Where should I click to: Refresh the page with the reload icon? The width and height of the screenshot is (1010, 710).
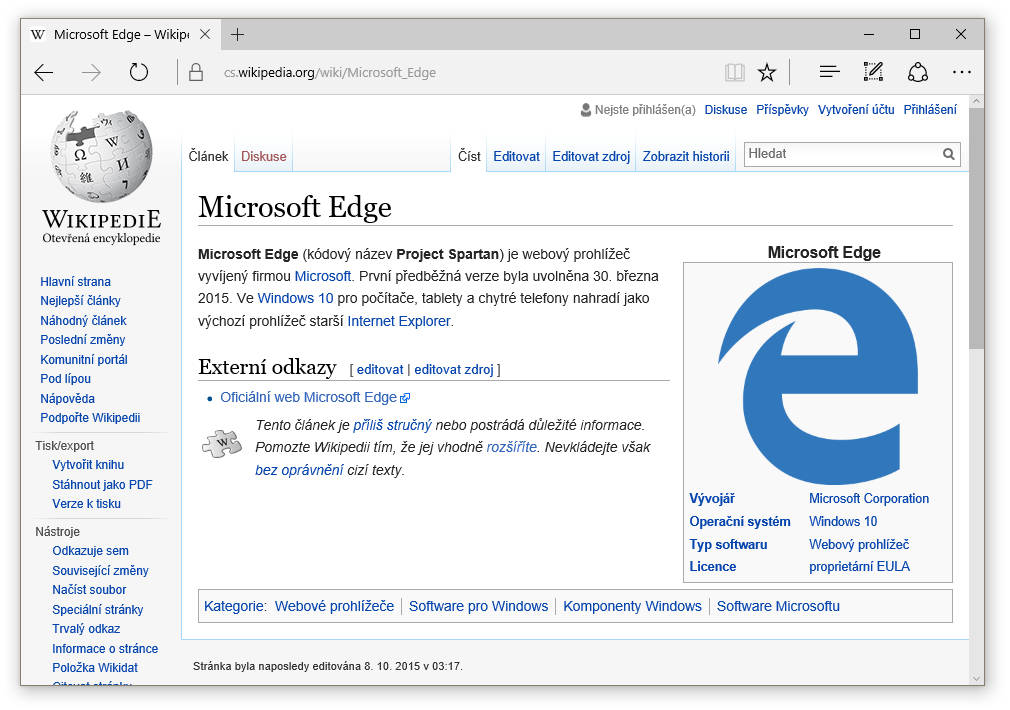point(138,72)
